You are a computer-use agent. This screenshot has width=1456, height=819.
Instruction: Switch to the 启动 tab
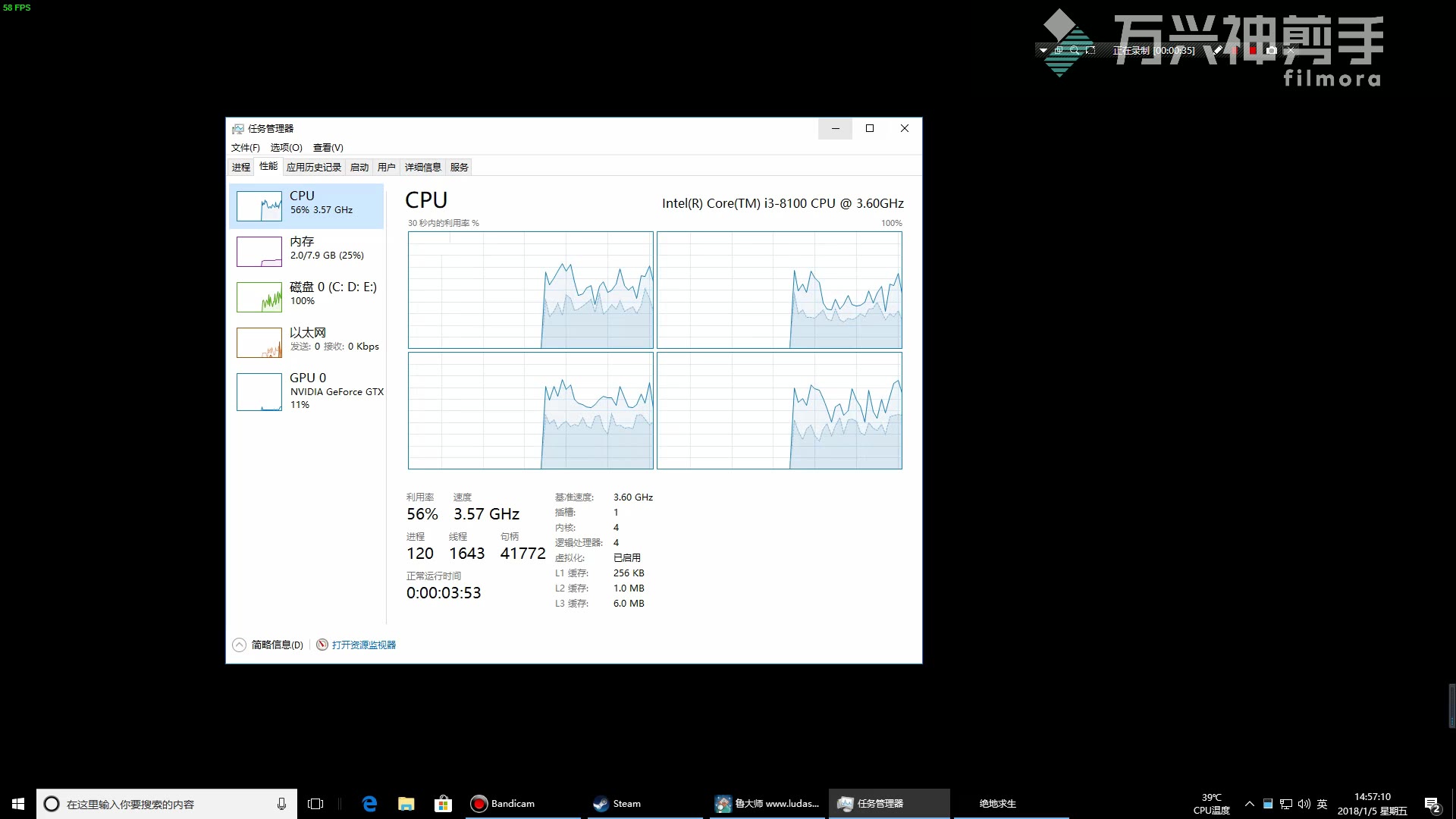[x=359, y=167]
